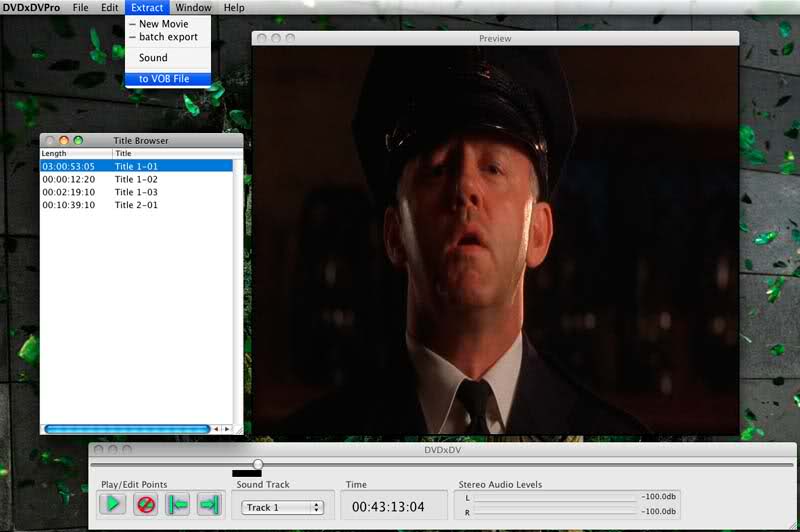
Task: Minimize the Title Browser window (yellow button)
Action: pyautogui.click(x=64, y=140)
